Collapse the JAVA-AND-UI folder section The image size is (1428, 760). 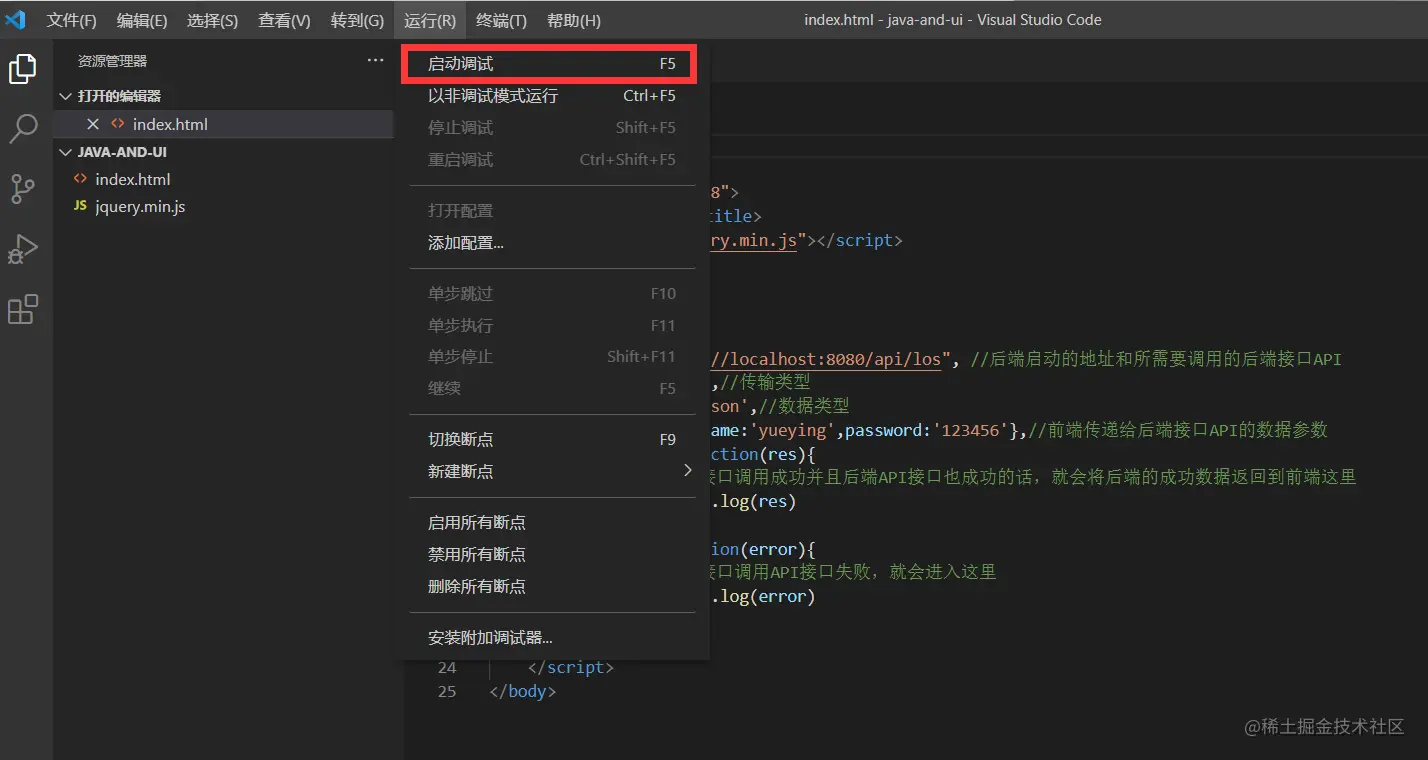(x=224, y=152)
